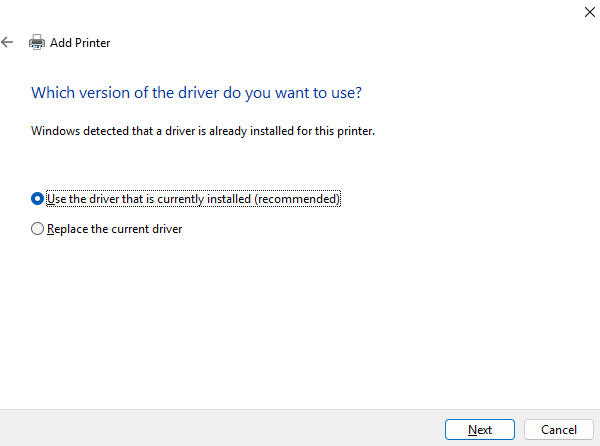Go back using the back arrow
This screenshot has width=600, height=446.
[8, 43]
